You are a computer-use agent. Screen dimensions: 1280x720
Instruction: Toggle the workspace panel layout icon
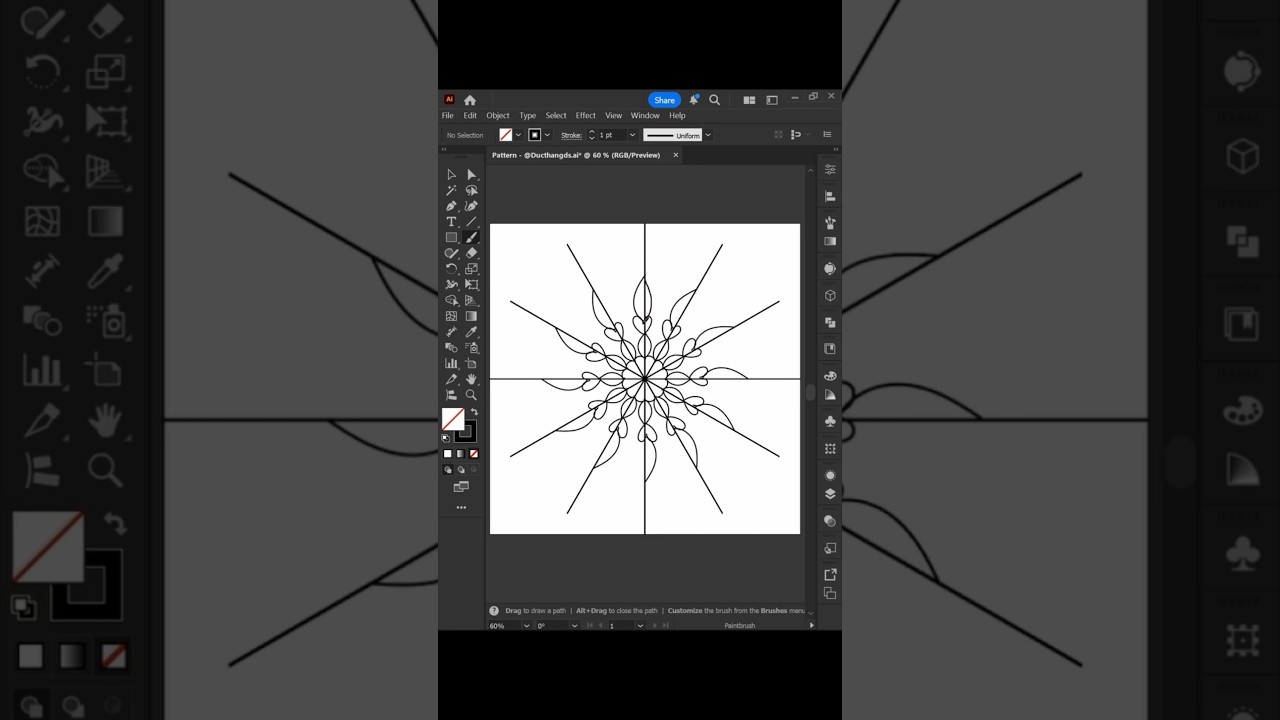[x=772, y=100]
